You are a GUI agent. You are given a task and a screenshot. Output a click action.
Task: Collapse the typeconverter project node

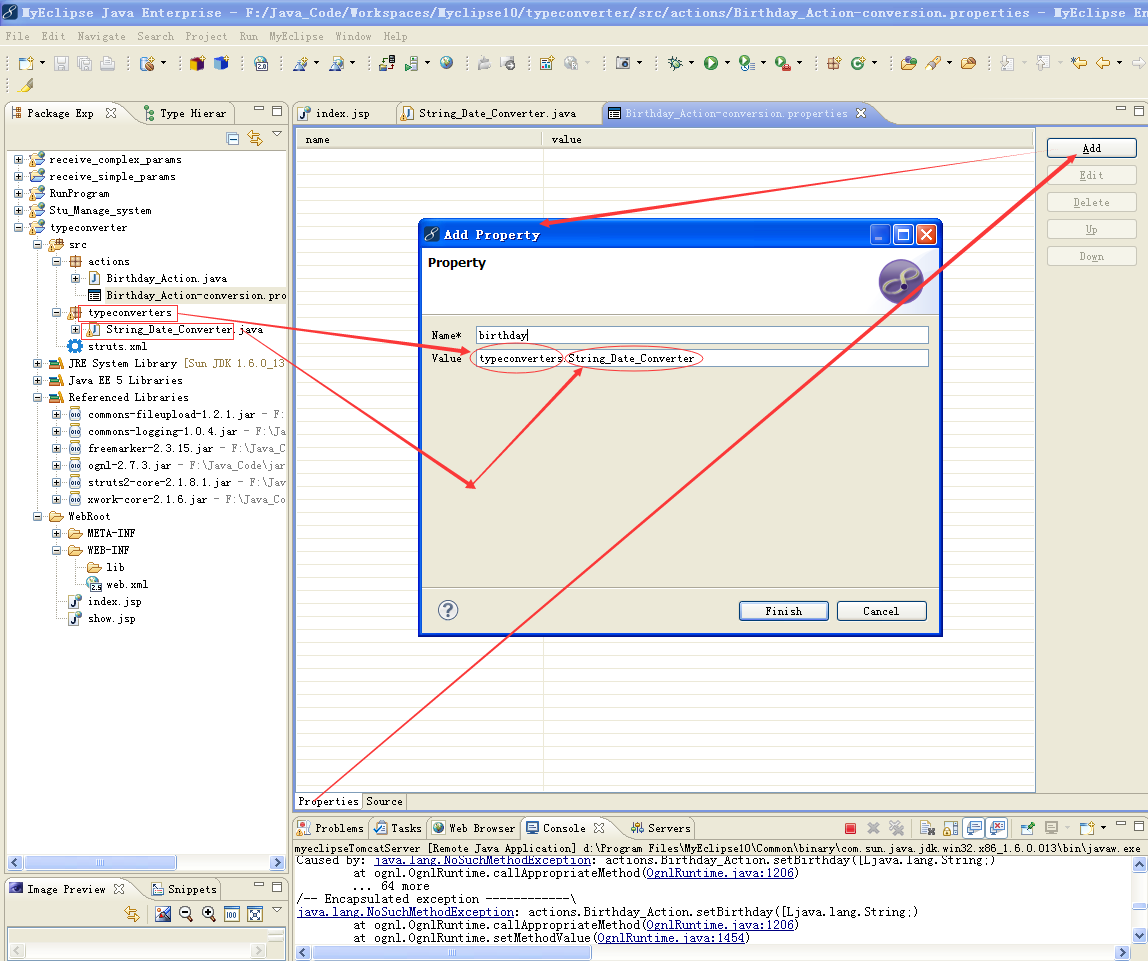[18, 228]
